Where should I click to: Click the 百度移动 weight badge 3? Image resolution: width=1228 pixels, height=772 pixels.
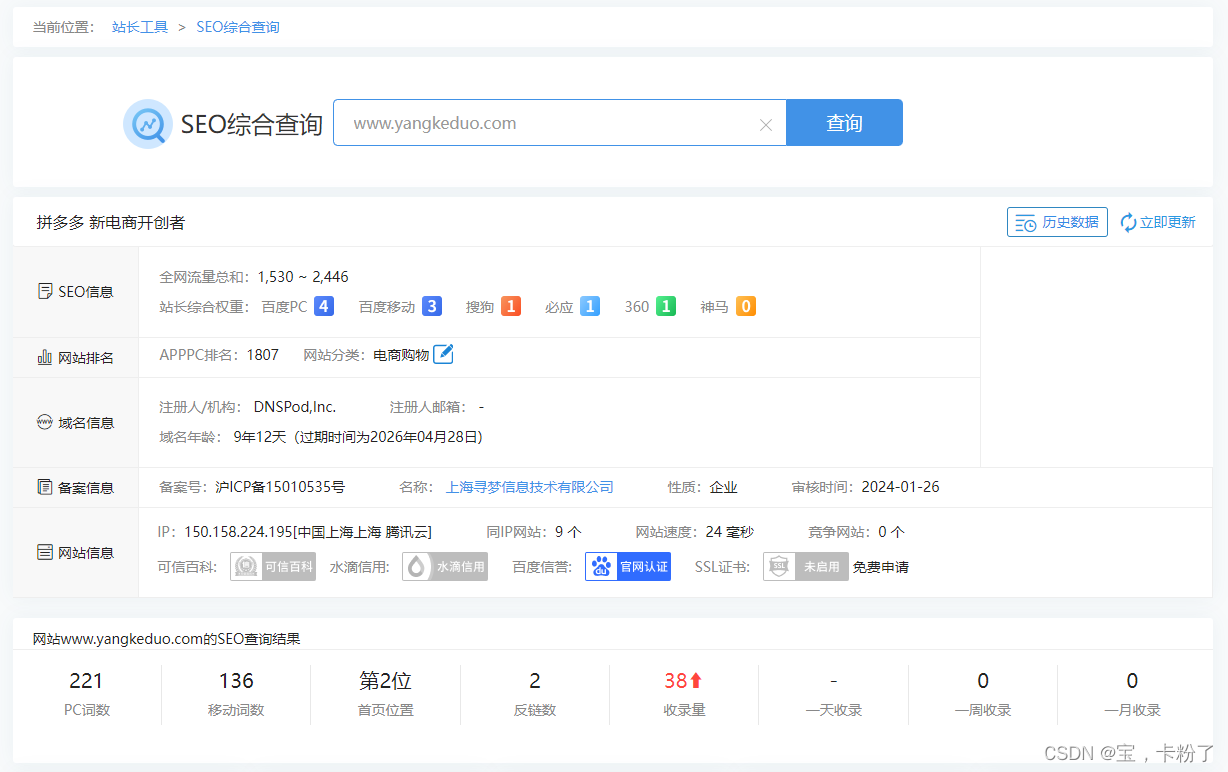[x=432, y=306]
